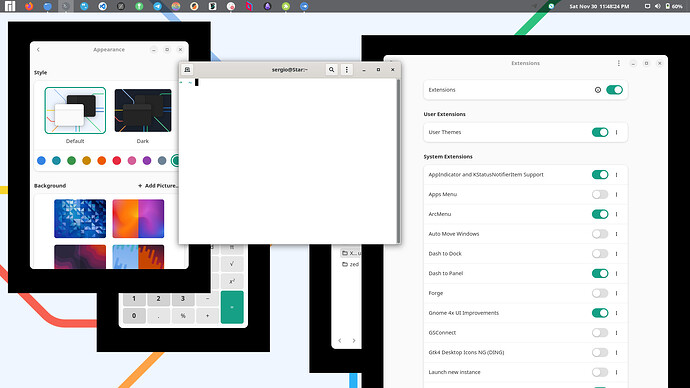The image size is (690, 388).
Task: Toggle the Apps Menu extension on
Action: point(600,194)
